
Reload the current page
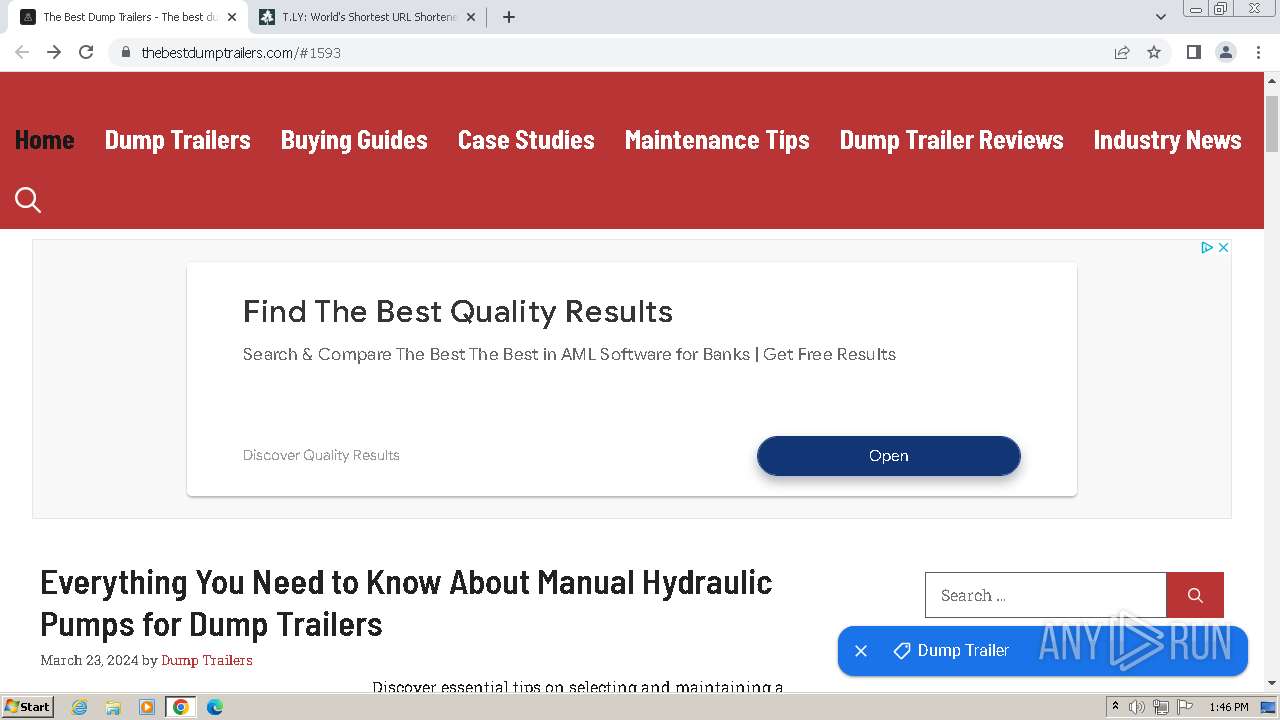point(86,52)
